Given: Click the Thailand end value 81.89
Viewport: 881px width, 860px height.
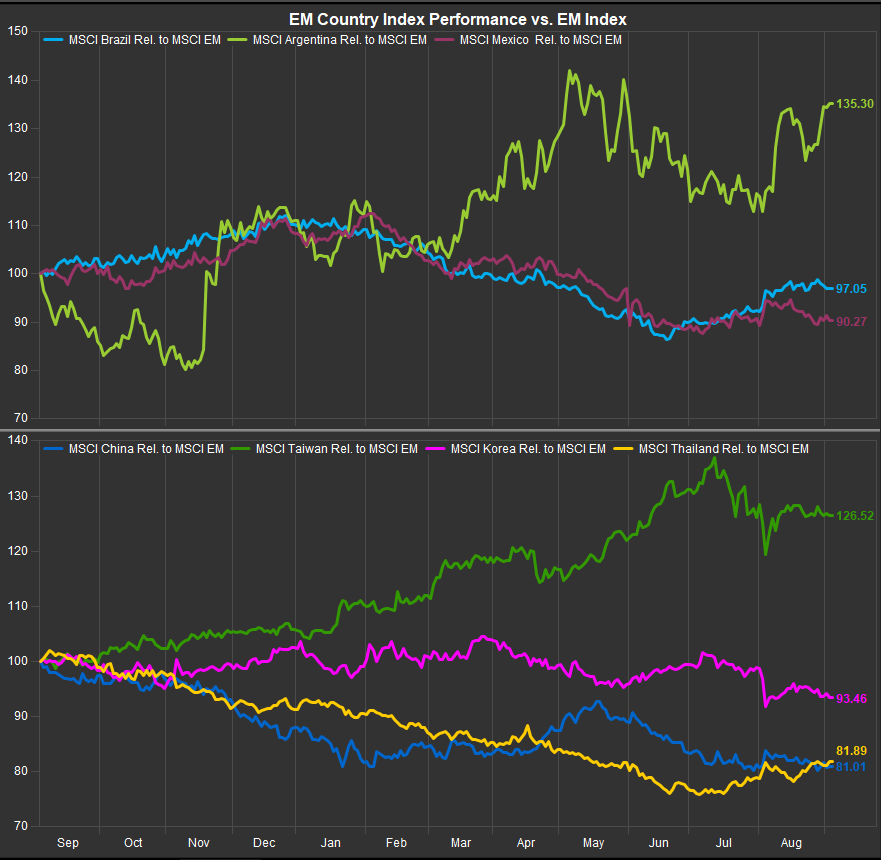Looking at the screenshot, I should (x=851, y=751).
